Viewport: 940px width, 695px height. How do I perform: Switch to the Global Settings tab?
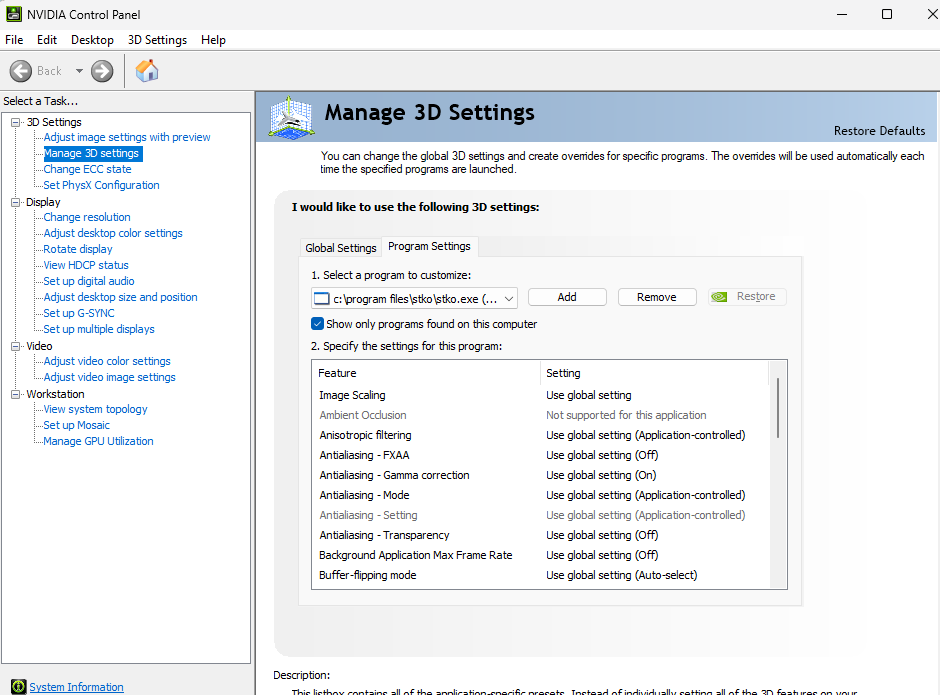click(341, 248)
